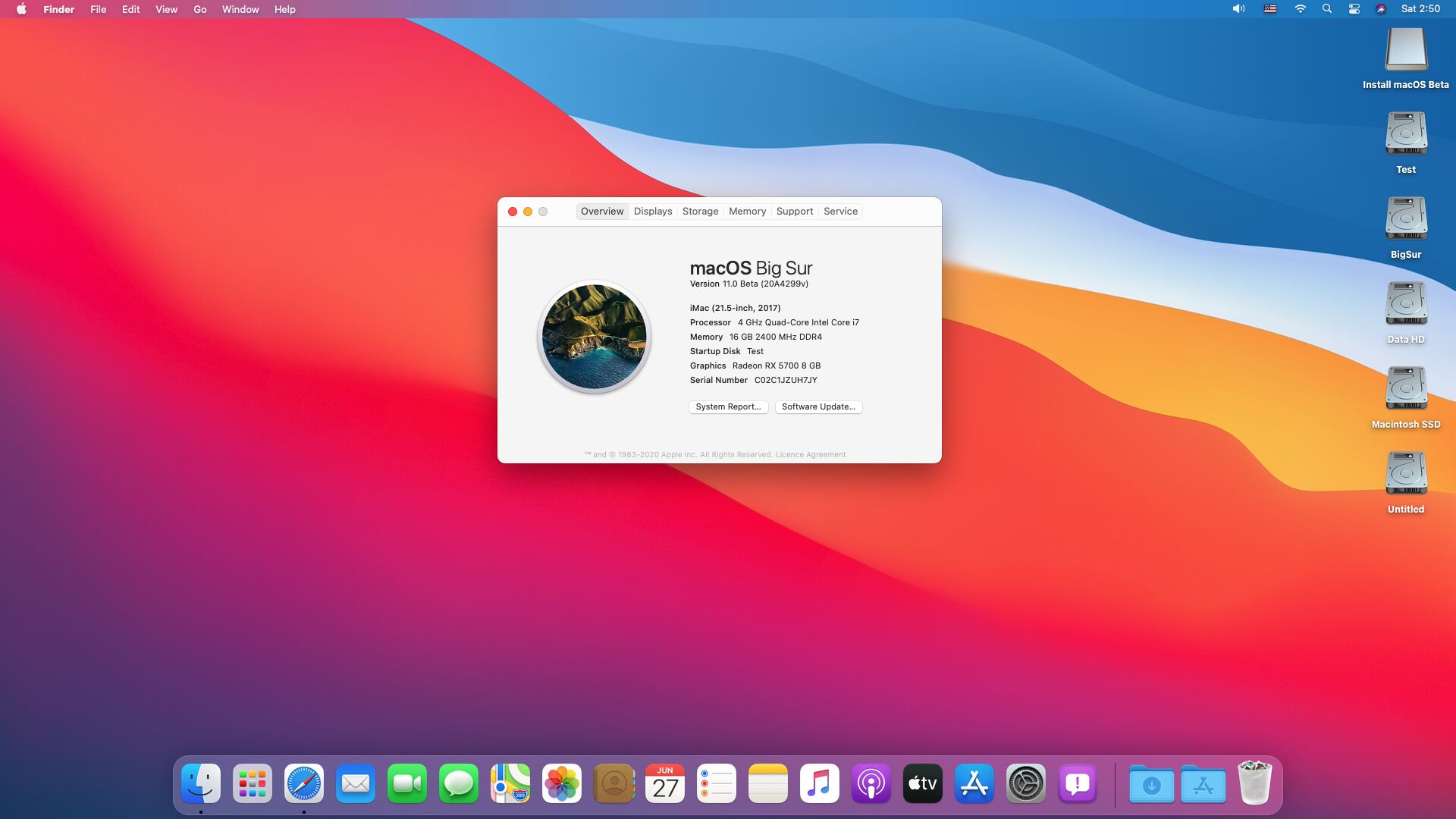Image resolution: width=1456 pixels, height=819 pixels.
Task: Open the Finder menu
Action: click(x=58, y=9)
